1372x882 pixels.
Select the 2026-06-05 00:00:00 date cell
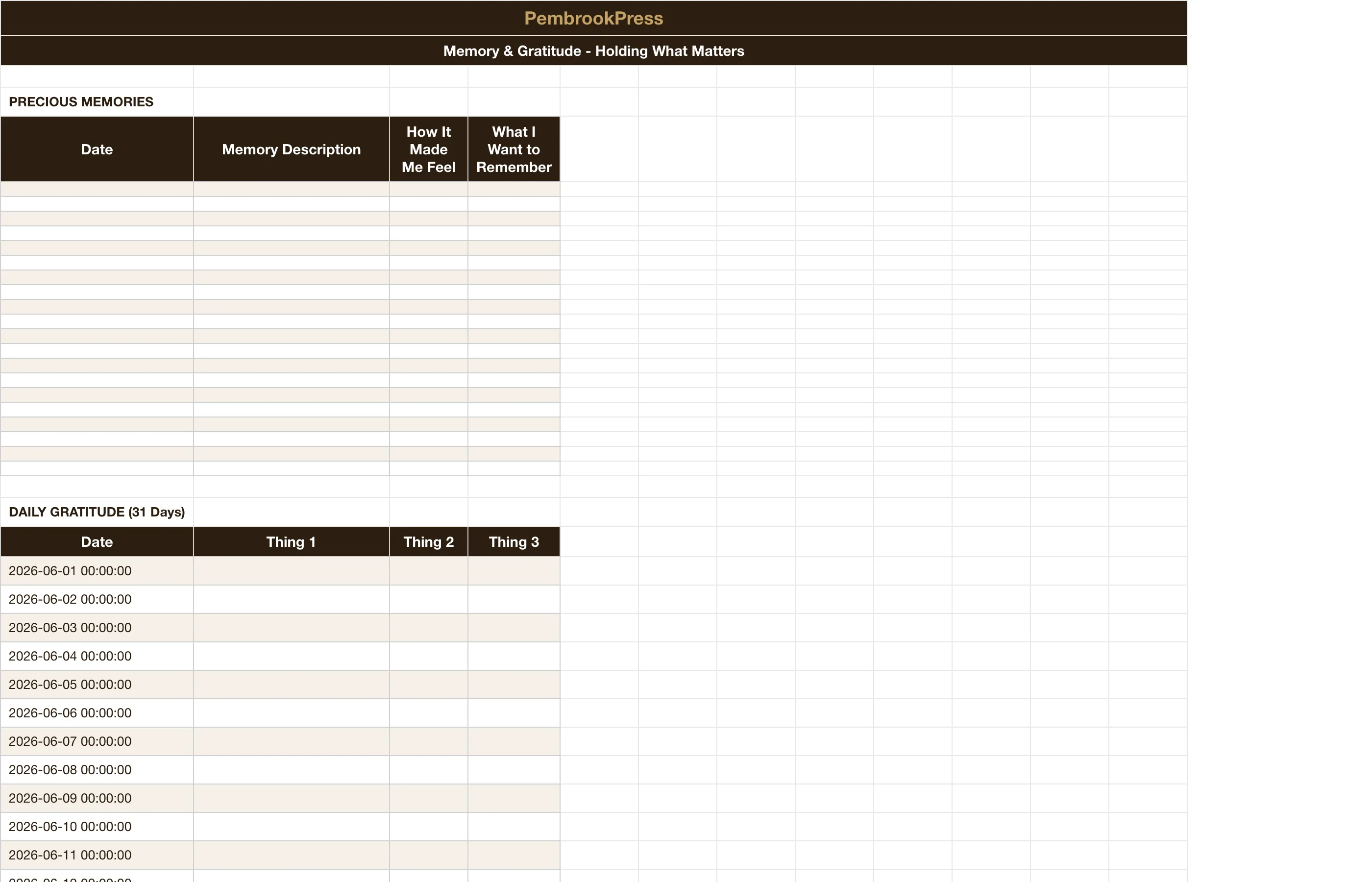[97, 685]
